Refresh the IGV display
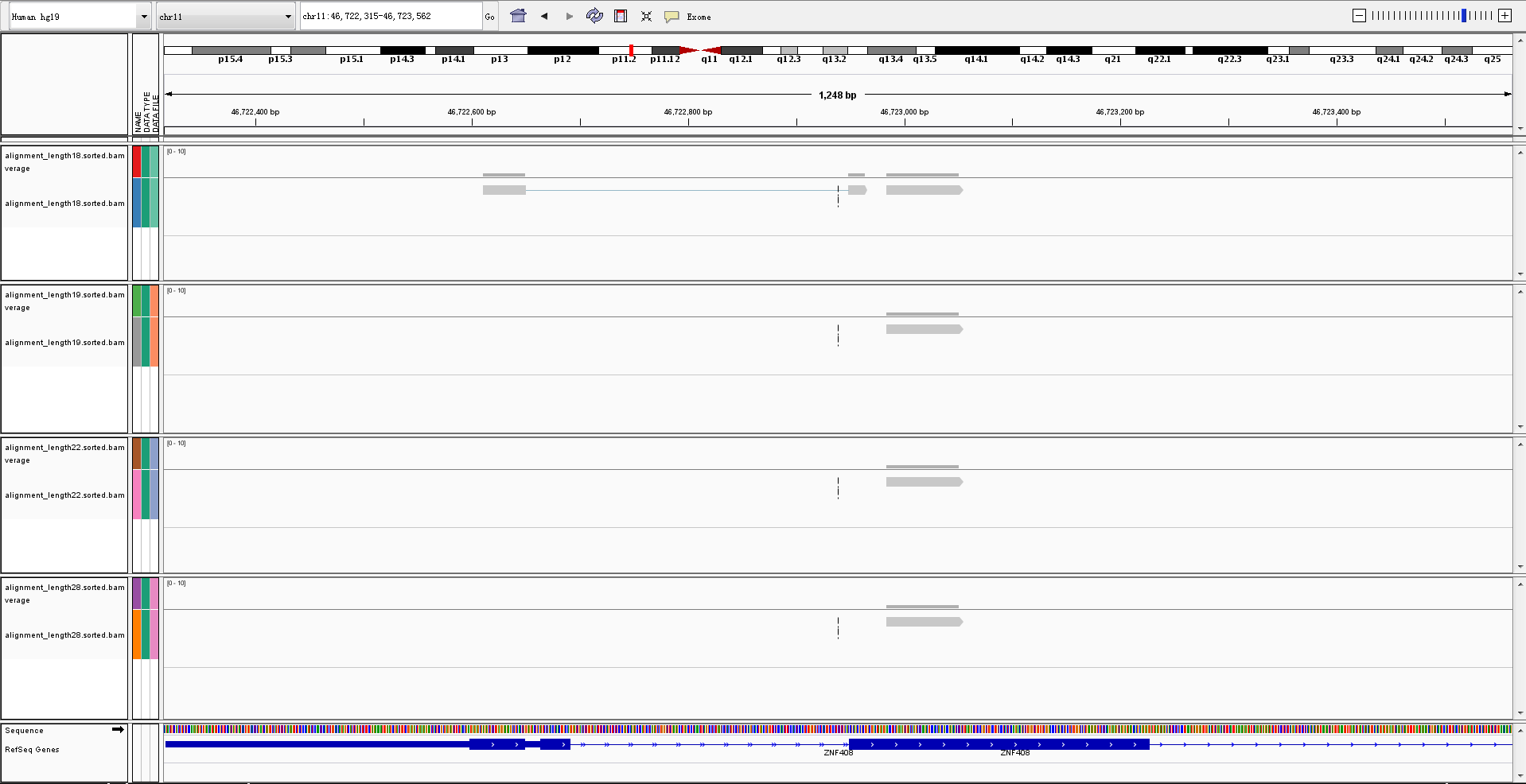The width and height of the screenshot is (1526, 784). click(594, 16)
